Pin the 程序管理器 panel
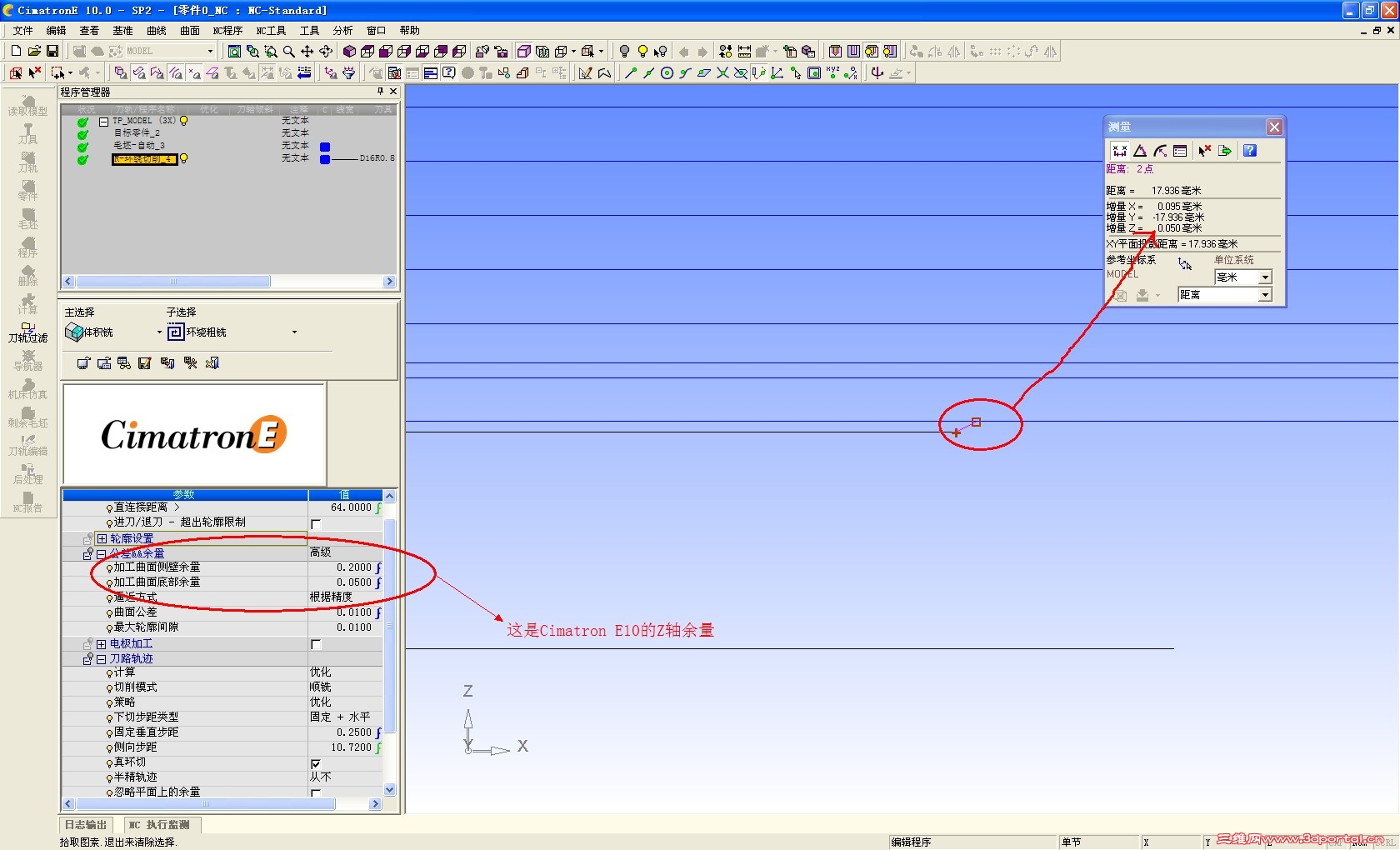Image resolution: width=1400 pixels, height=850 pixels. click(380, 92)
